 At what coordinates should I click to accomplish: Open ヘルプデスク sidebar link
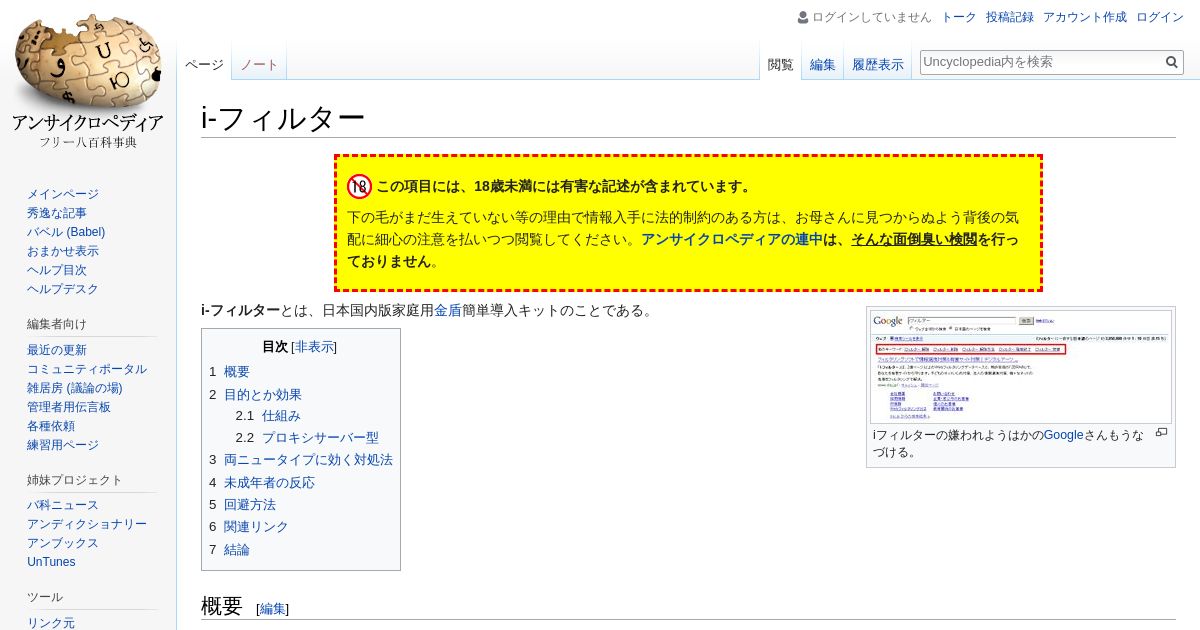tap(63, 289)
